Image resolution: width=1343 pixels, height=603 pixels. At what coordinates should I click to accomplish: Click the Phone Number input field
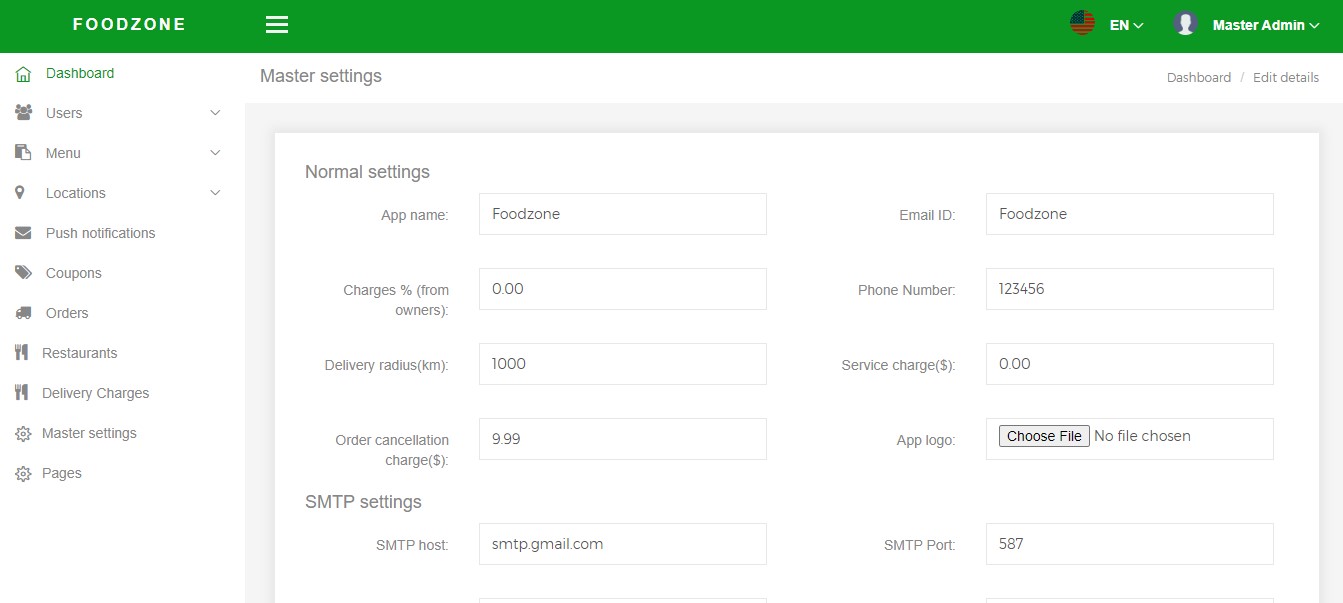click(1130, 289)
